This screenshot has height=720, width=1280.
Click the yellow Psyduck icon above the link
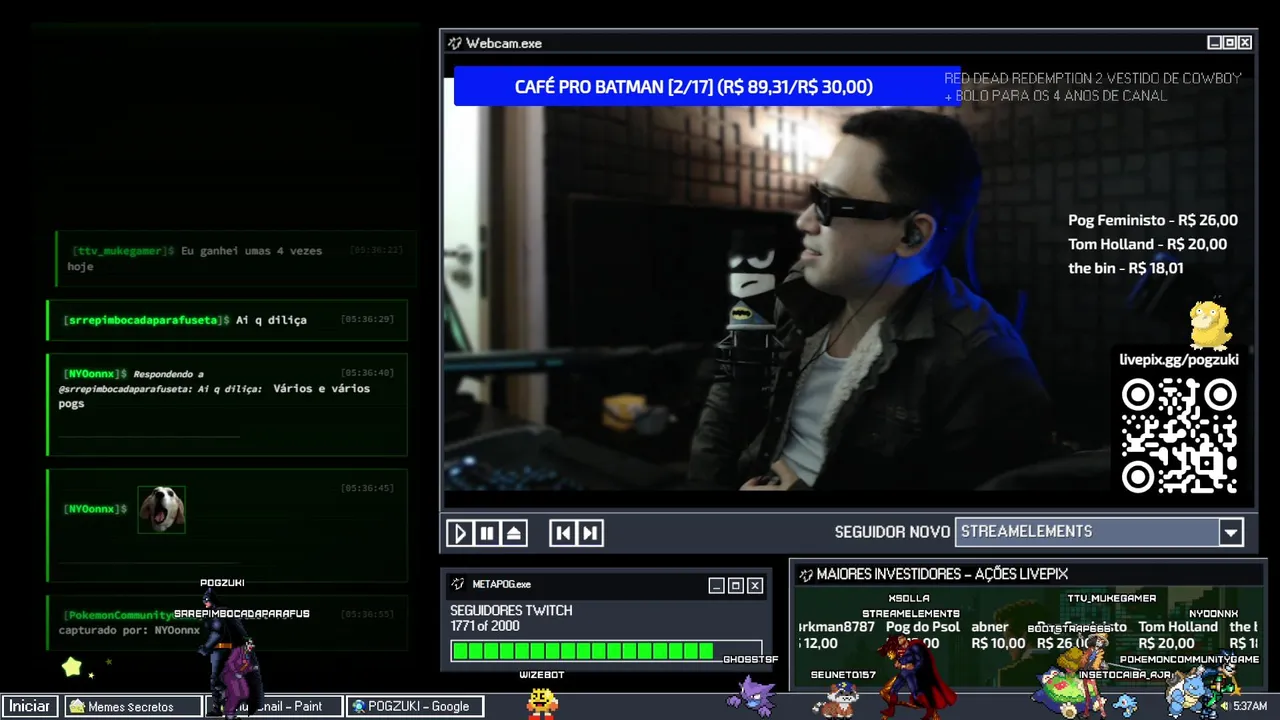pos(1210,324)
